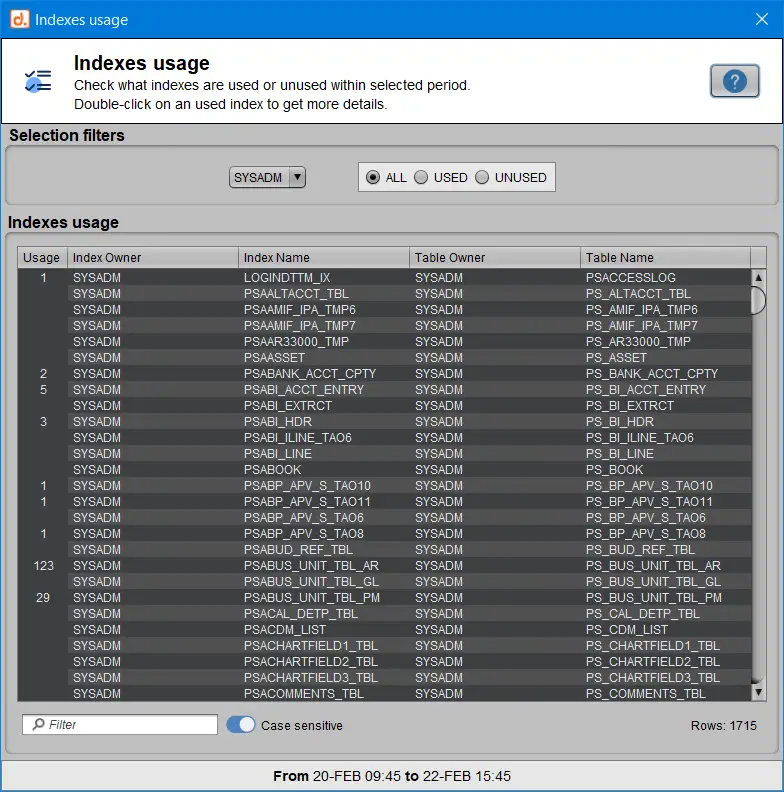Sort by the Table Name column header

point(665,258)
